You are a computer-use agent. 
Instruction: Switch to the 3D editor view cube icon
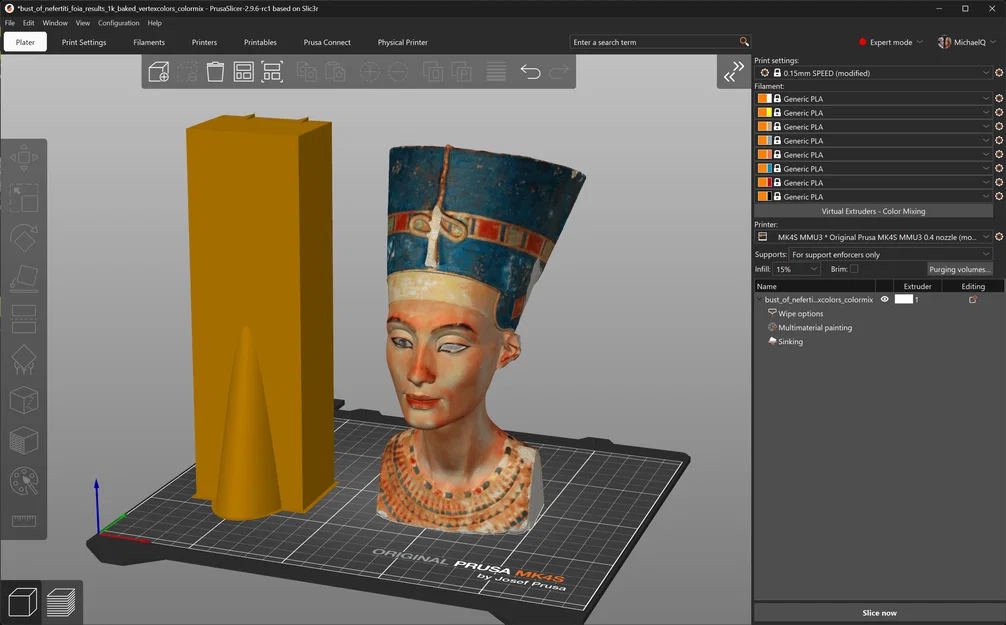click(x=22, y=602)
